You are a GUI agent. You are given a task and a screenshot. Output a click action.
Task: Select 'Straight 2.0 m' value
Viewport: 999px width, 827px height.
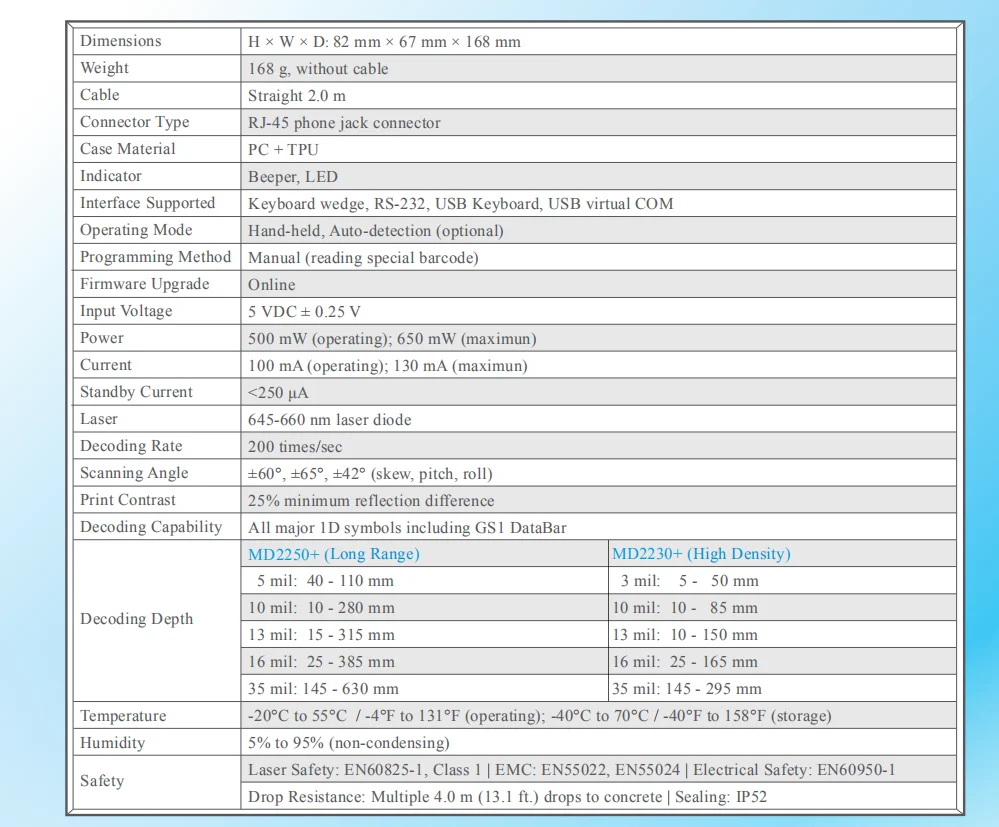point(297,96)
